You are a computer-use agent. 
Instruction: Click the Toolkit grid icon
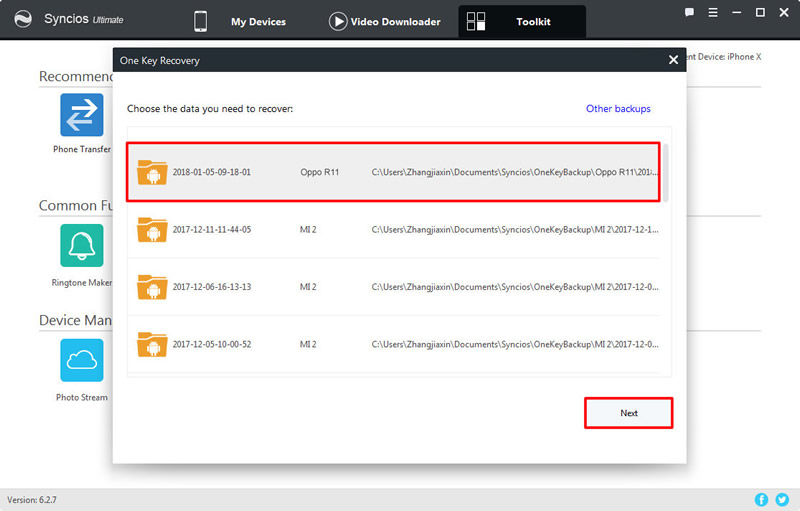point(476,21)
